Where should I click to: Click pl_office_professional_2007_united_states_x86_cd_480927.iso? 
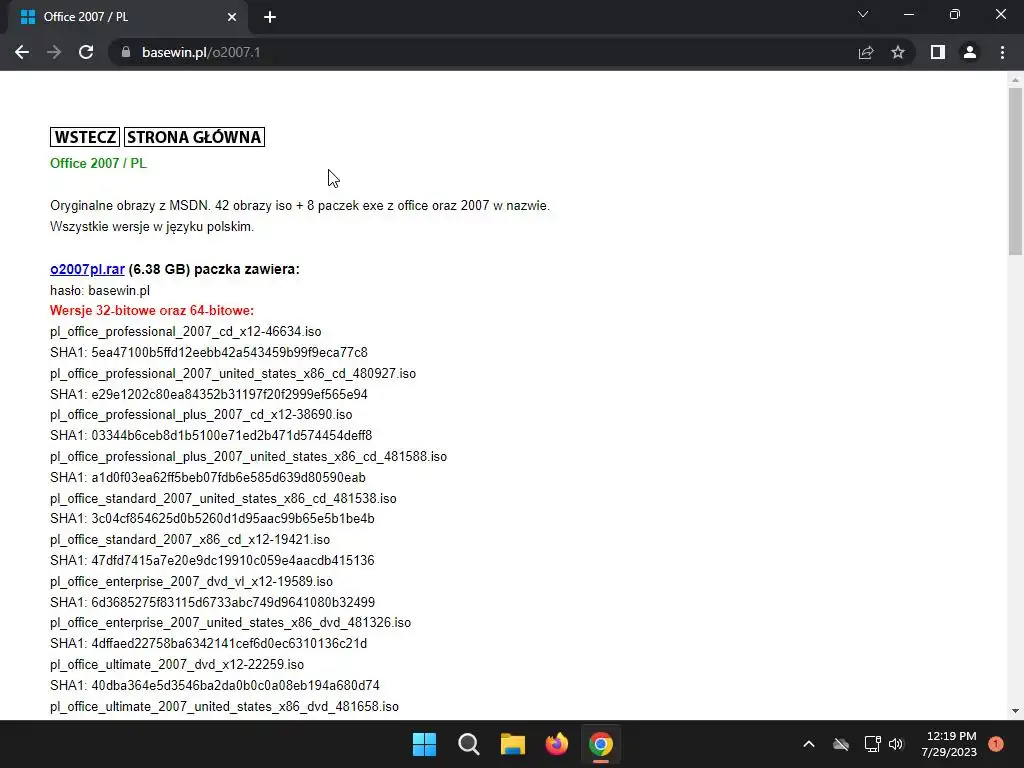click(233, 374)
